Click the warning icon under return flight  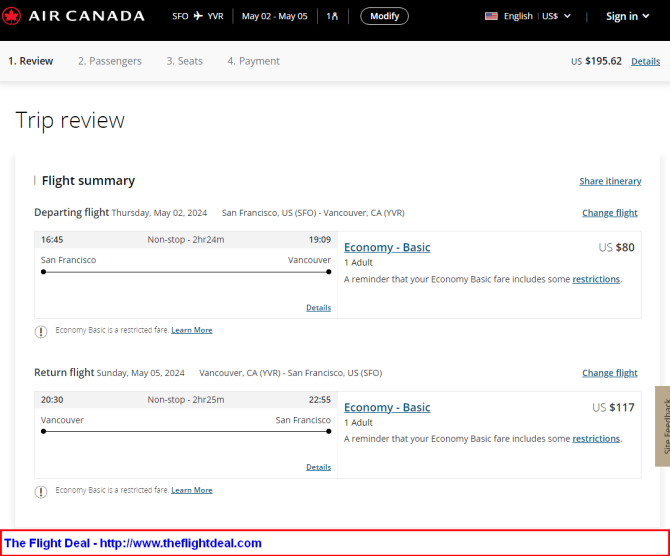point(41,491)
